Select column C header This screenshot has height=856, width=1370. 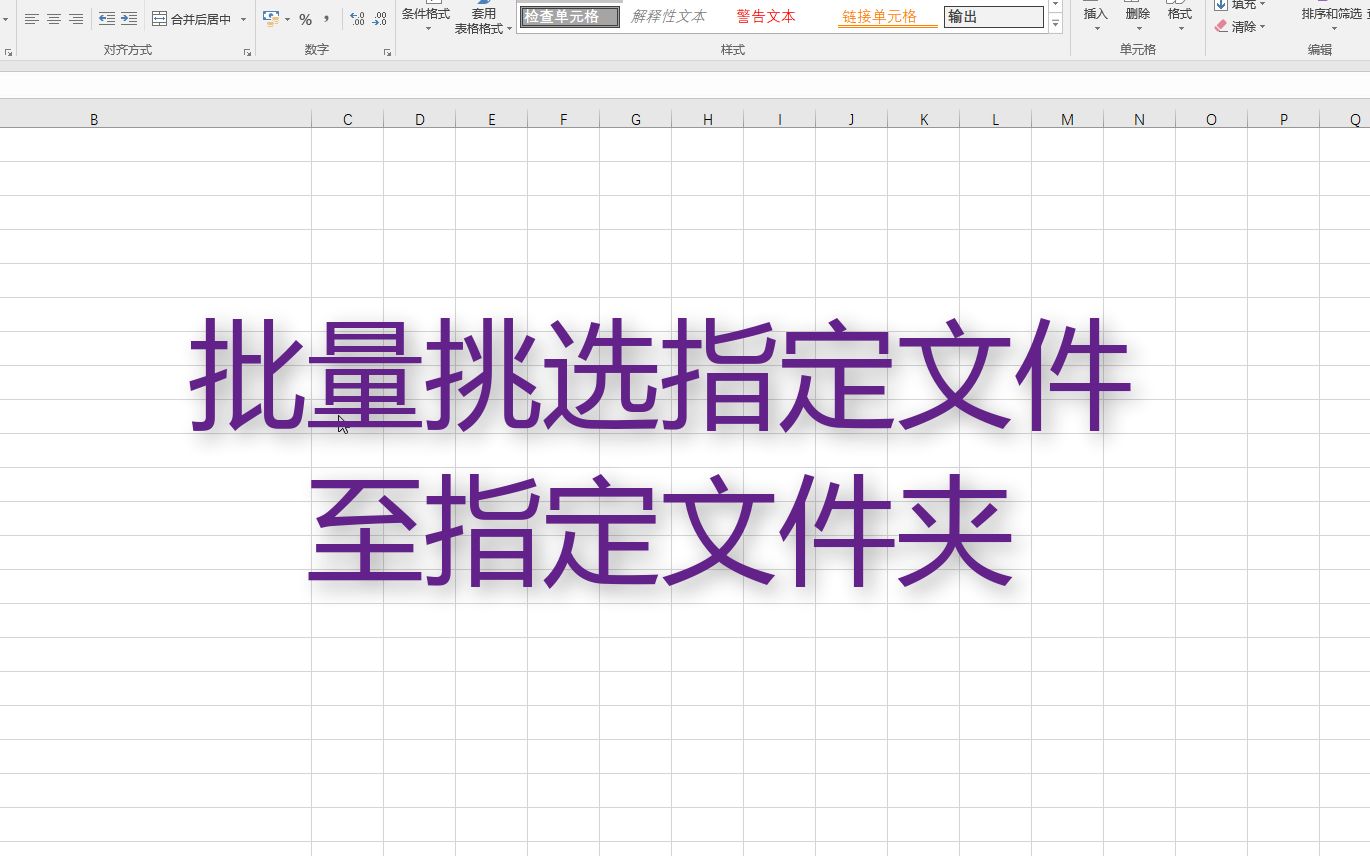coord(347,120)
